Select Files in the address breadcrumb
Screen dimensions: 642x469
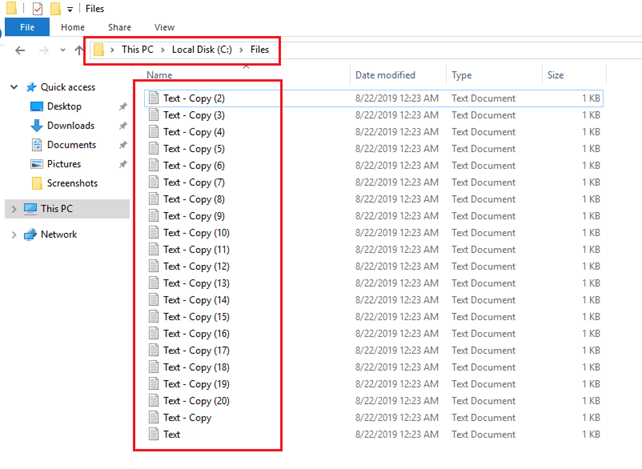pos(260,50)
